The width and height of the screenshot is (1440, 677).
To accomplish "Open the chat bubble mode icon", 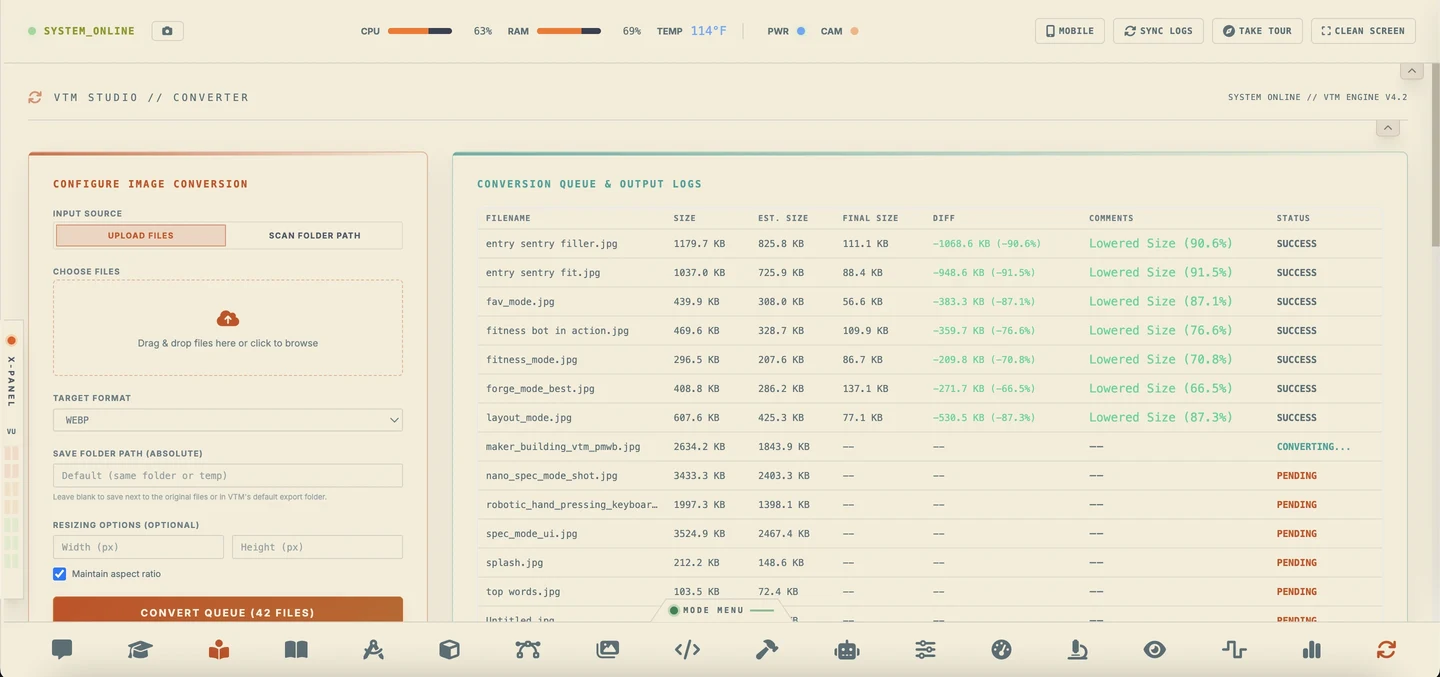I will point(62,649).
